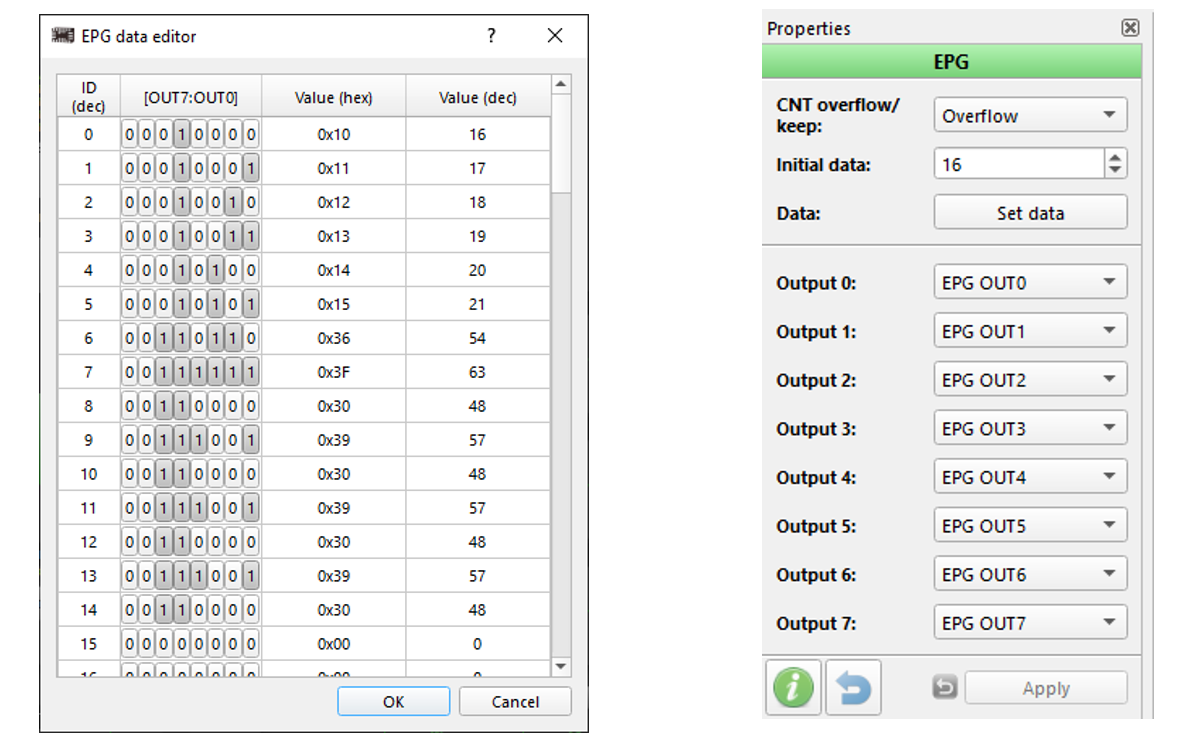
Task: Click the help question mark button
Action: (x=491, y=36)
